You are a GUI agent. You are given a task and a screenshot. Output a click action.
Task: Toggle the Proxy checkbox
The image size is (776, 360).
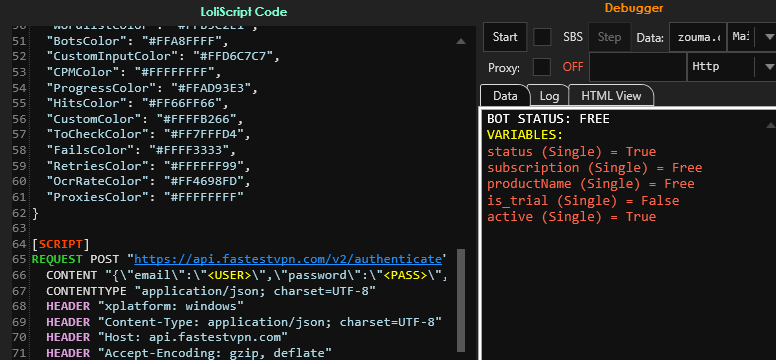coord(542,67)
